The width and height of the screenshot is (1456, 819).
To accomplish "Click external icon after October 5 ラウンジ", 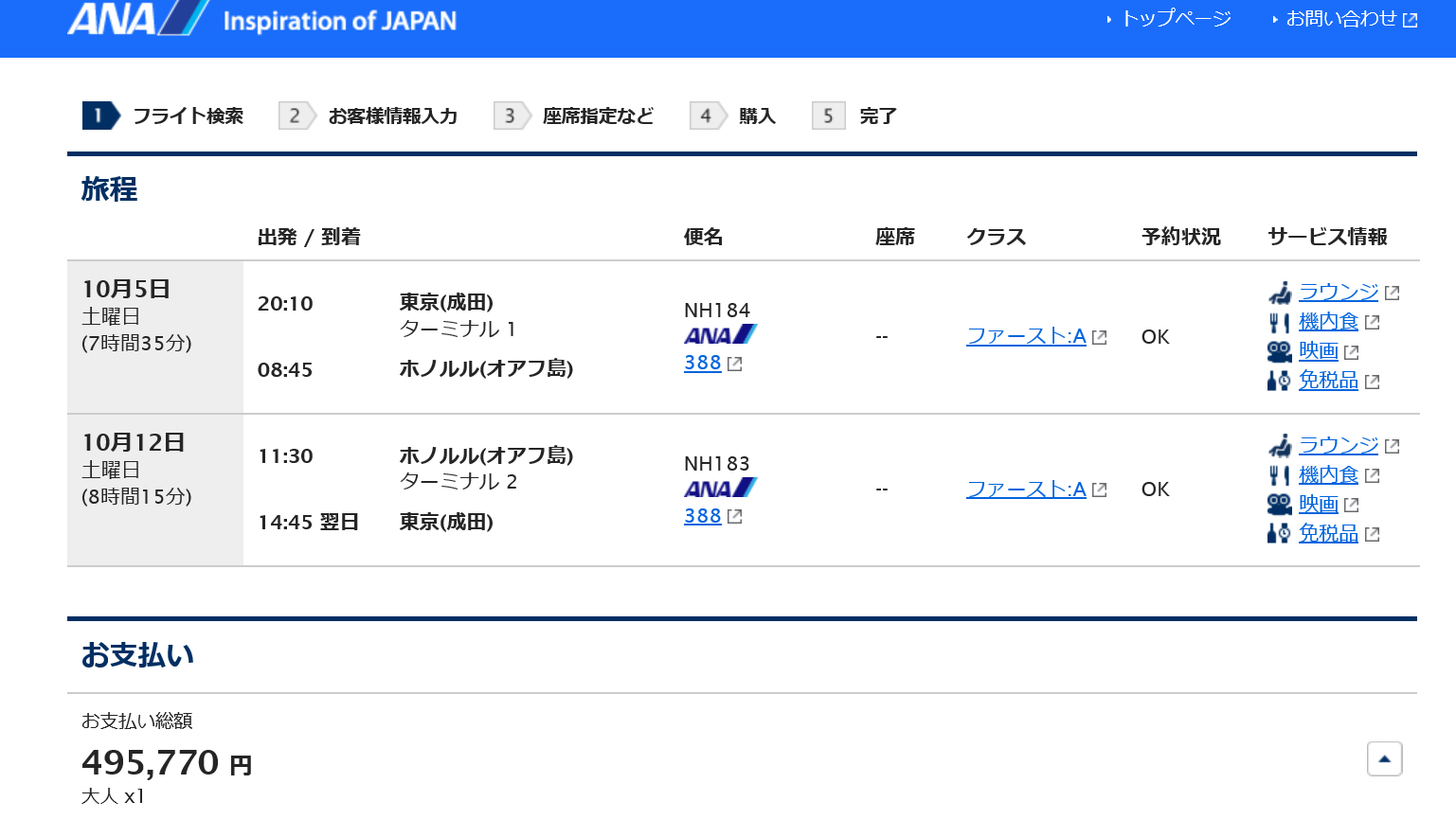I will coord(1393,294).
